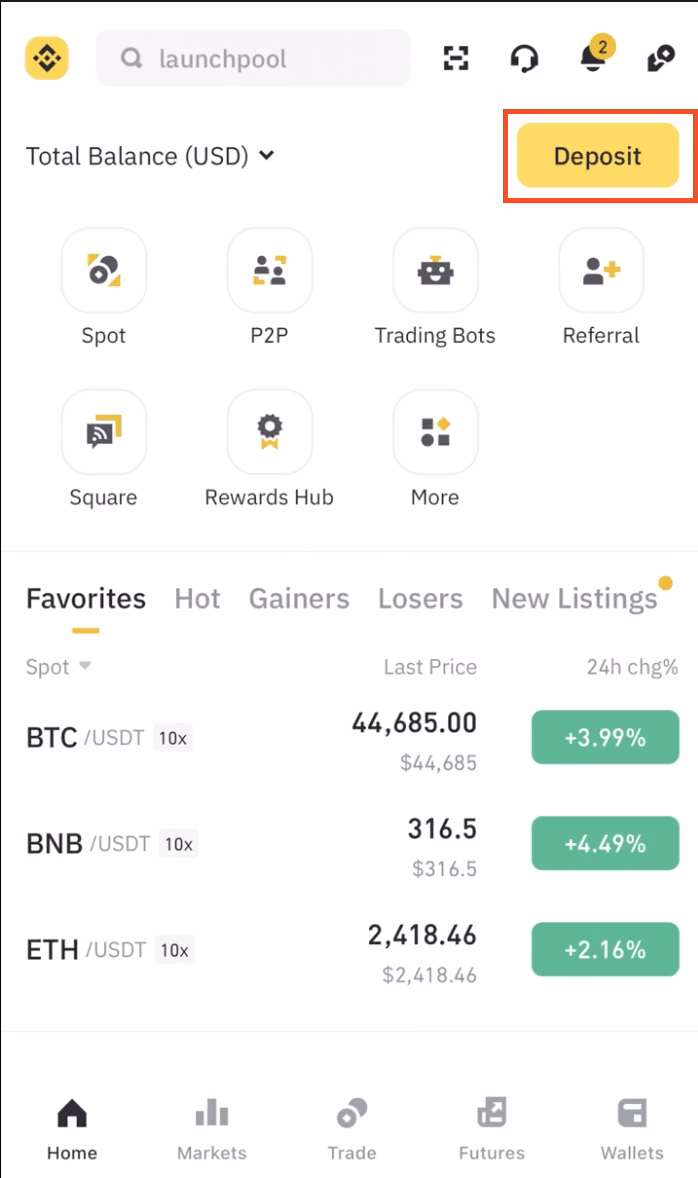Viewport: 698px width, 1178px height.
Task: Open the Rewards Hub
Action: (x=269, y=432)
